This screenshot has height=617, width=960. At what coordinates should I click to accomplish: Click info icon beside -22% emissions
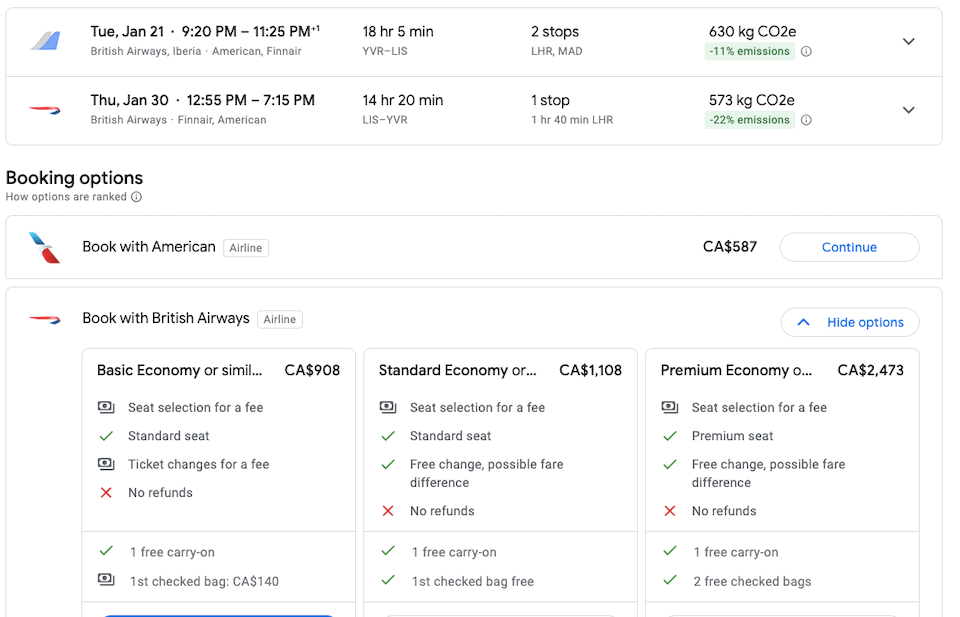tap(806, 120)
